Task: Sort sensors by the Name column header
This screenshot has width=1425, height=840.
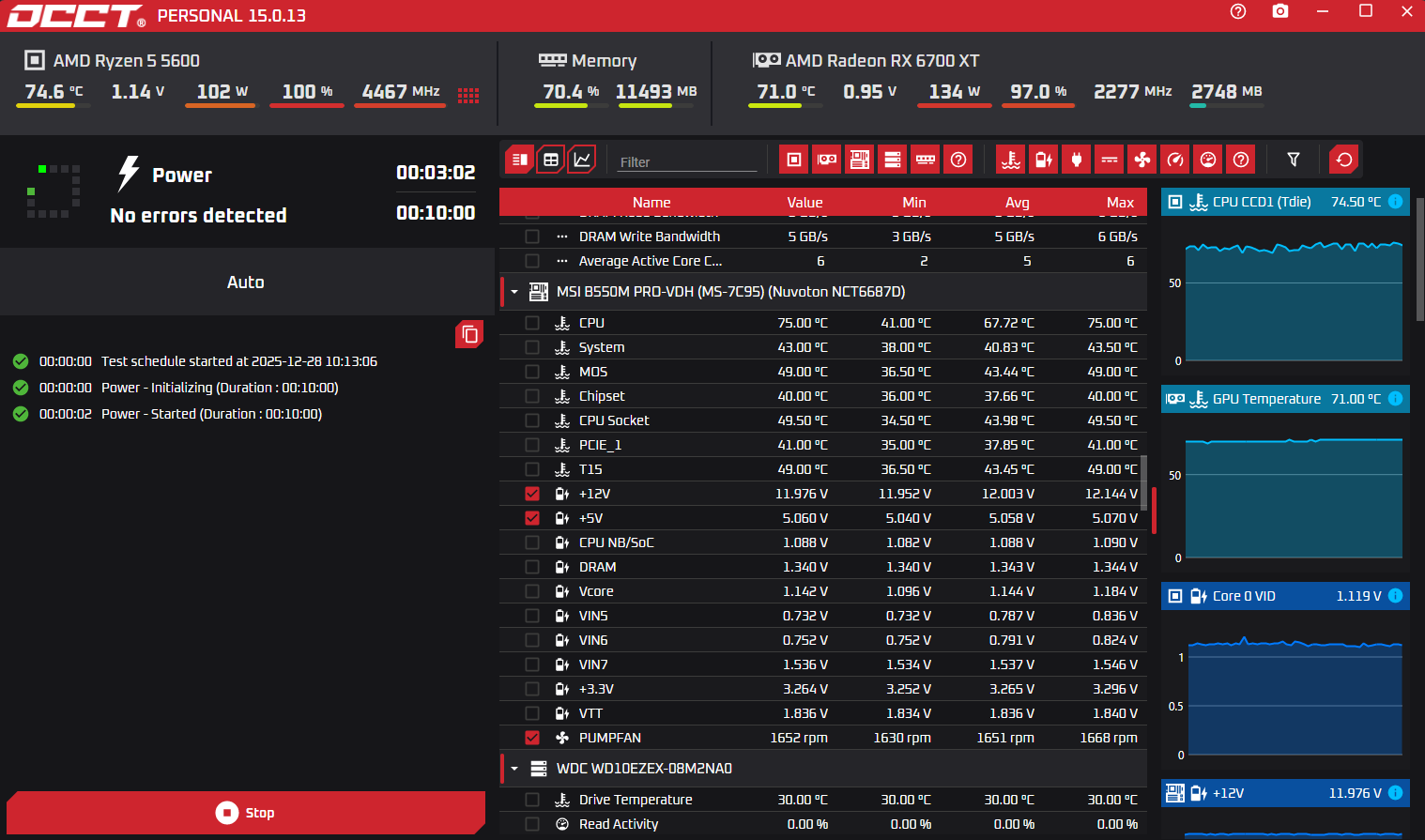Action: pyautogui.click(x=651, y=203)
